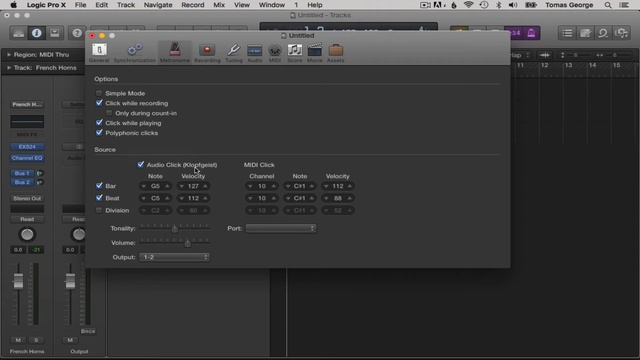Increase Bar MIDI channel 10 stepper
Image resolution: width=640 pixels, height=360 pixels.
273,186
